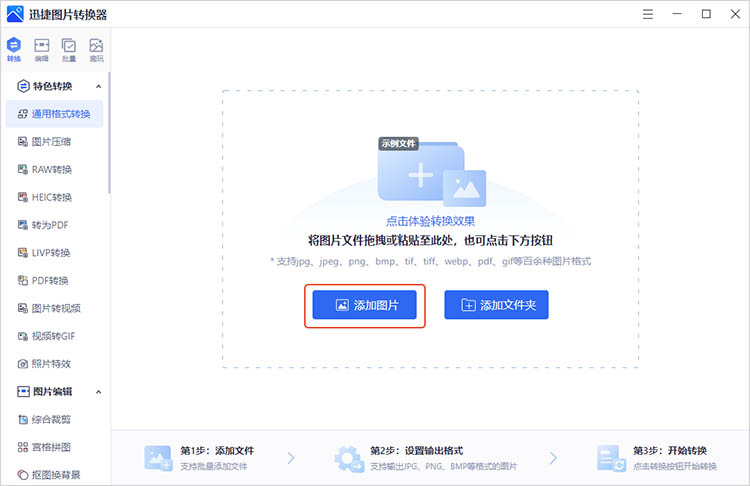Close the application window
Screen dimensions: 750x486
[x=735, y=14]
